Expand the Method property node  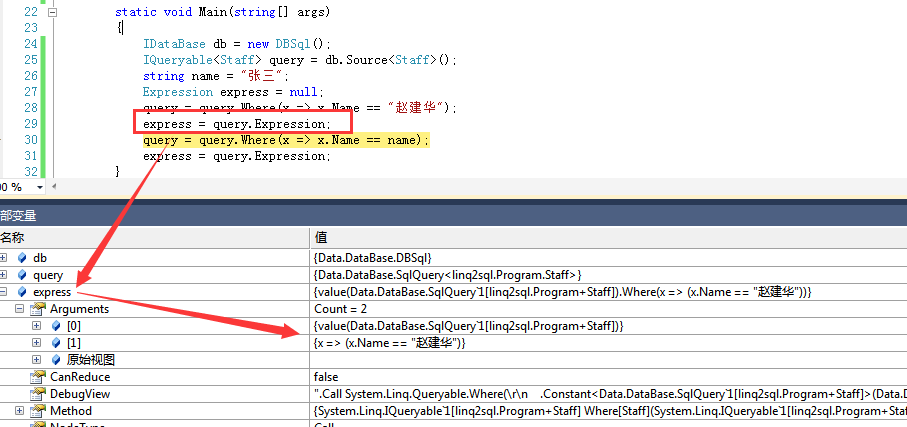tap(20, 411)
